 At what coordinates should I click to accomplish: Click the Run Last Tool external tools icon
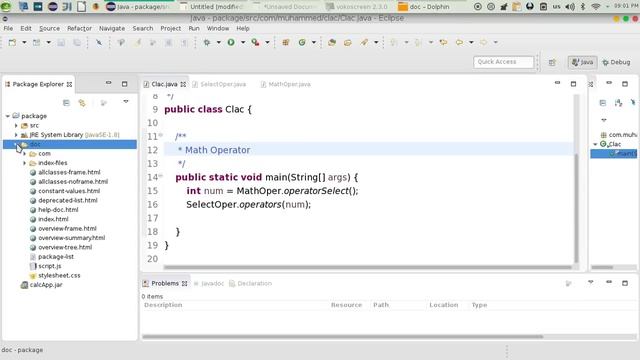(x=256, y=42)
